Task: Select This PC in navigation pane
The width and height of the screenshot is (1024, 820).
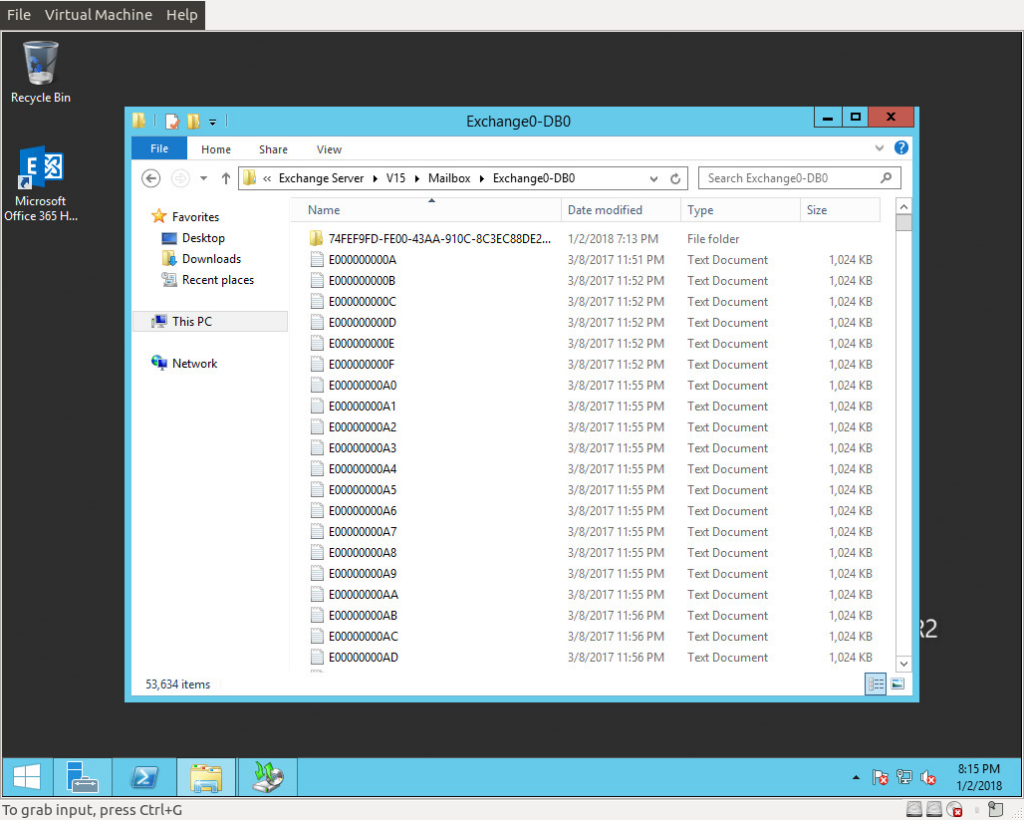Action: [209, 321]
